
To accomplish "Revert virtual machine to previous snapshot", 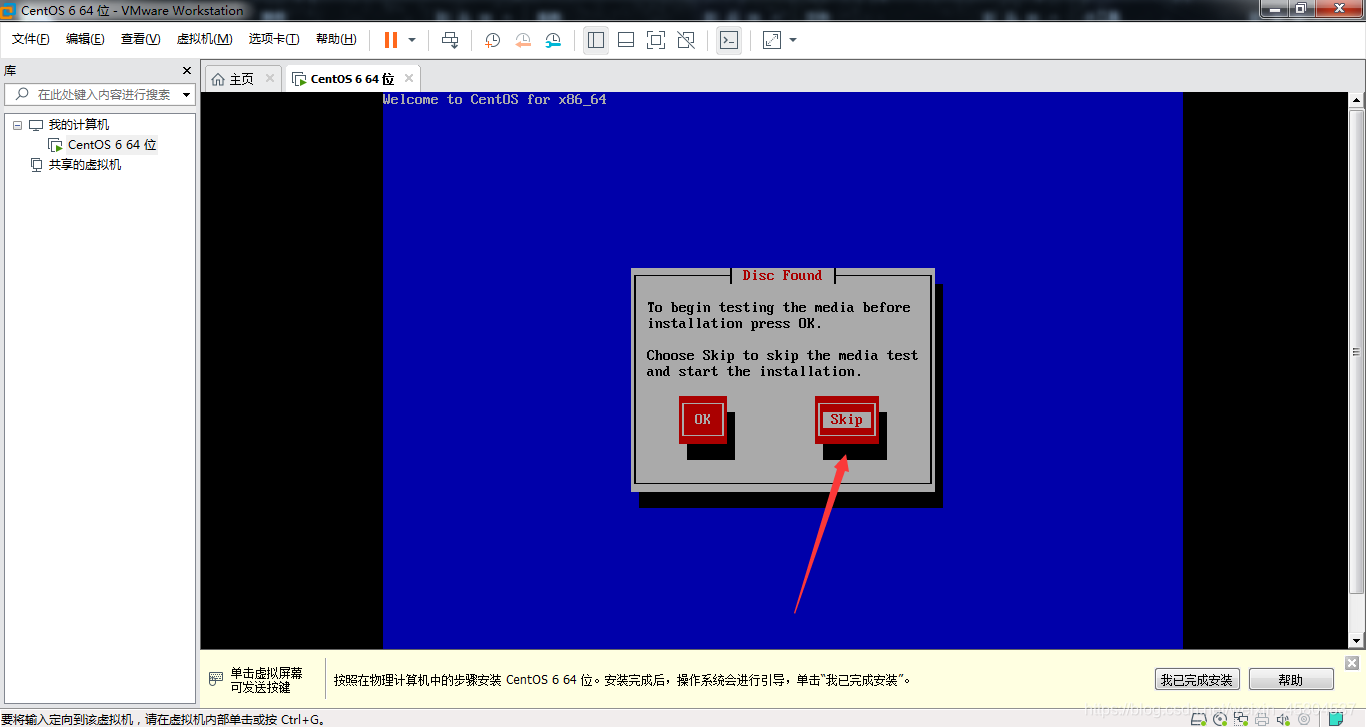I will (523, 40).
